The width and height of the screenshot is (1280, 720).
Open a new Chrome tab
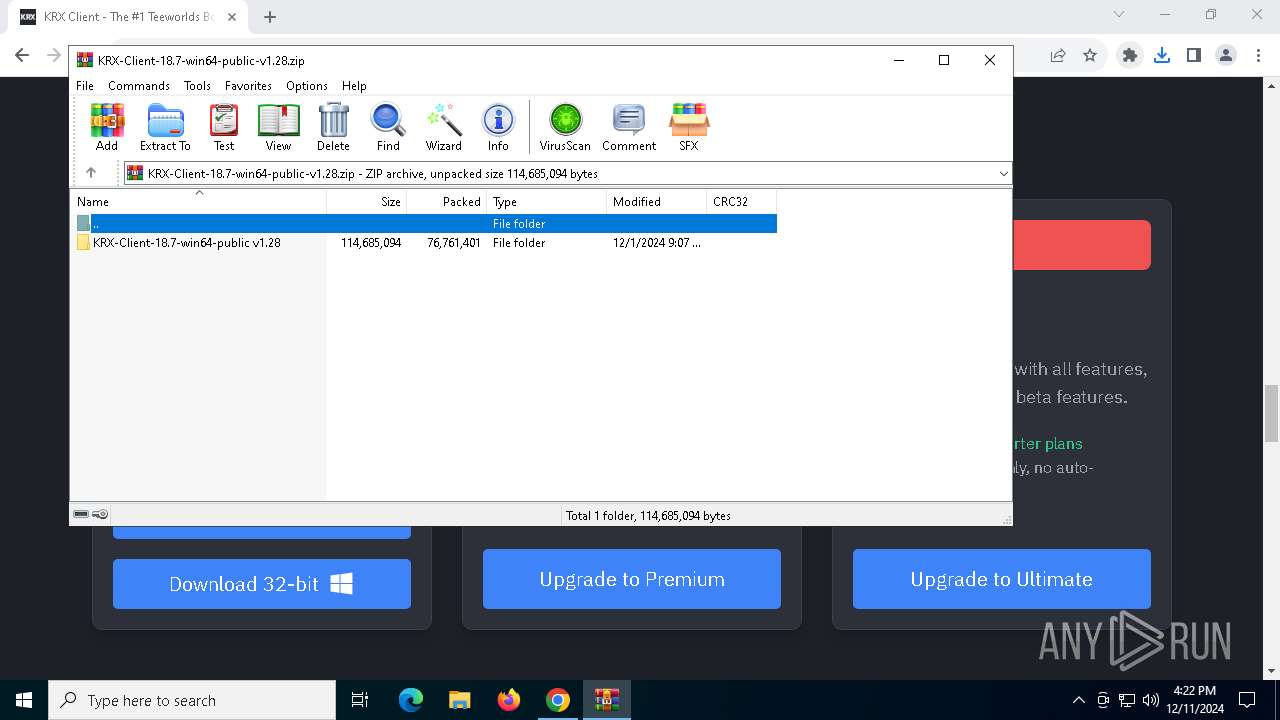(x=270, y=17)
